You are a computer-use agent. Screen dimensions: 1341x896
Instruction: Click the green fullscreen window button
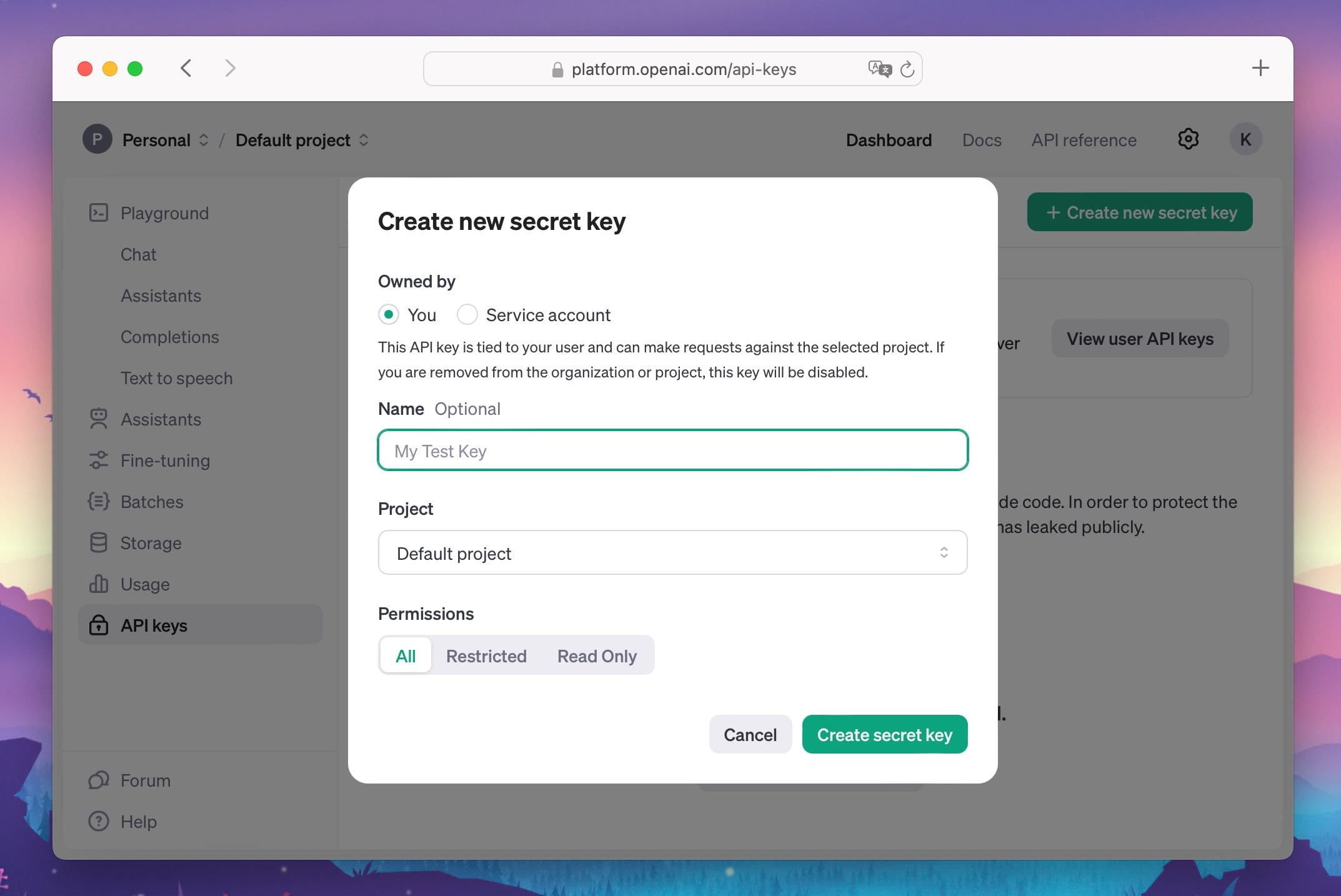pos(135,69)
